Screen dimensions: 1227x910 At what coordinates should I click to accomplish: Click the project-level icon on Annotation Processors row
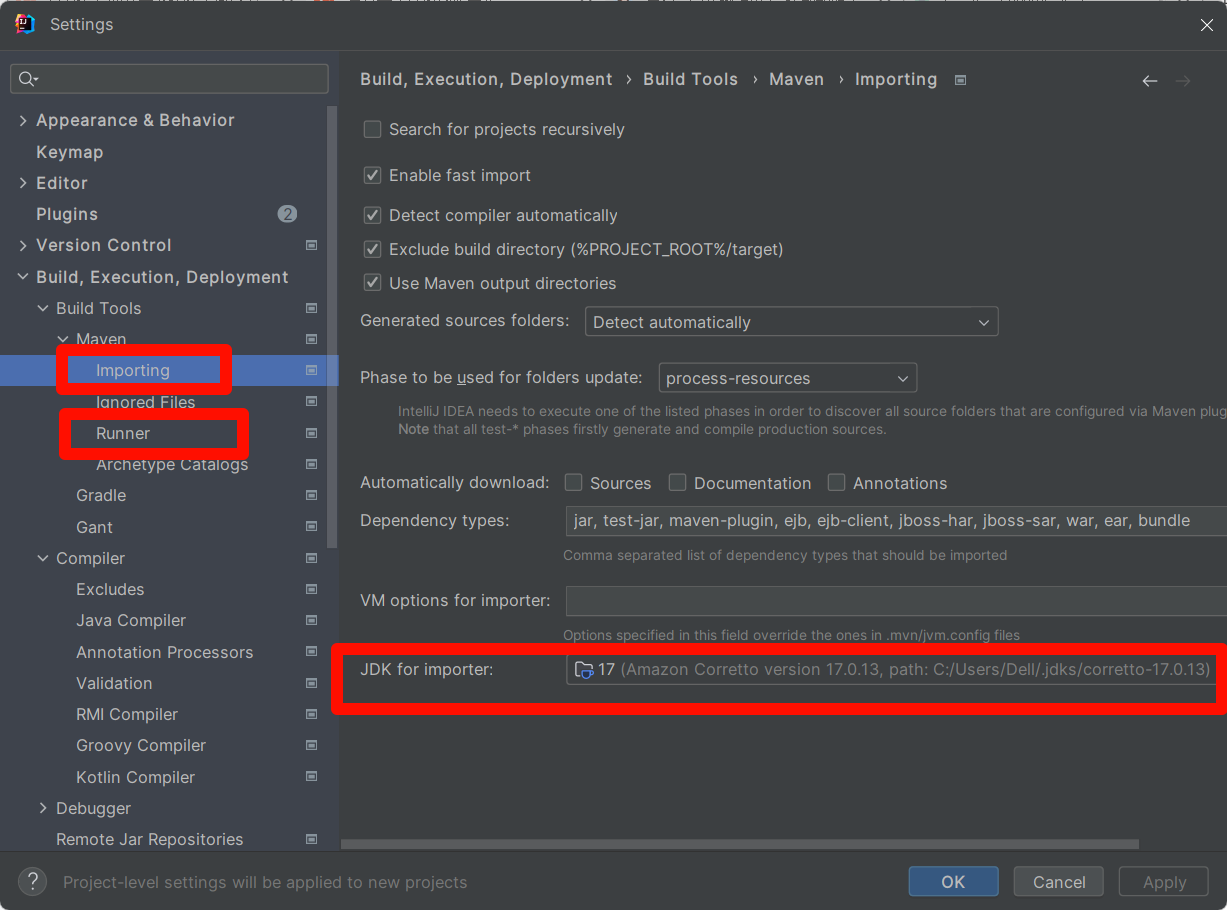click(312, 652)
